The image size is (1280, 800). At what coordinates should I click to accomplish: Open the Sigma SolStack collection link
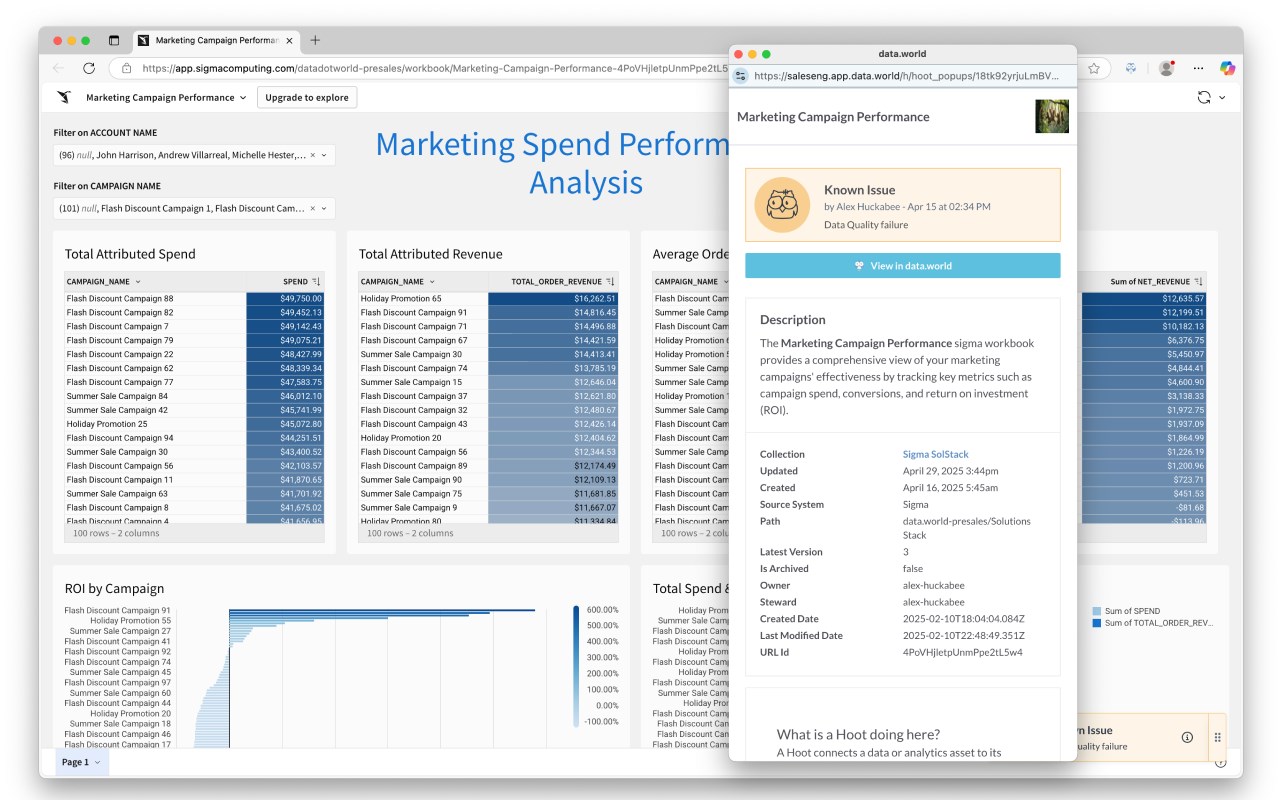pos(935,454)
